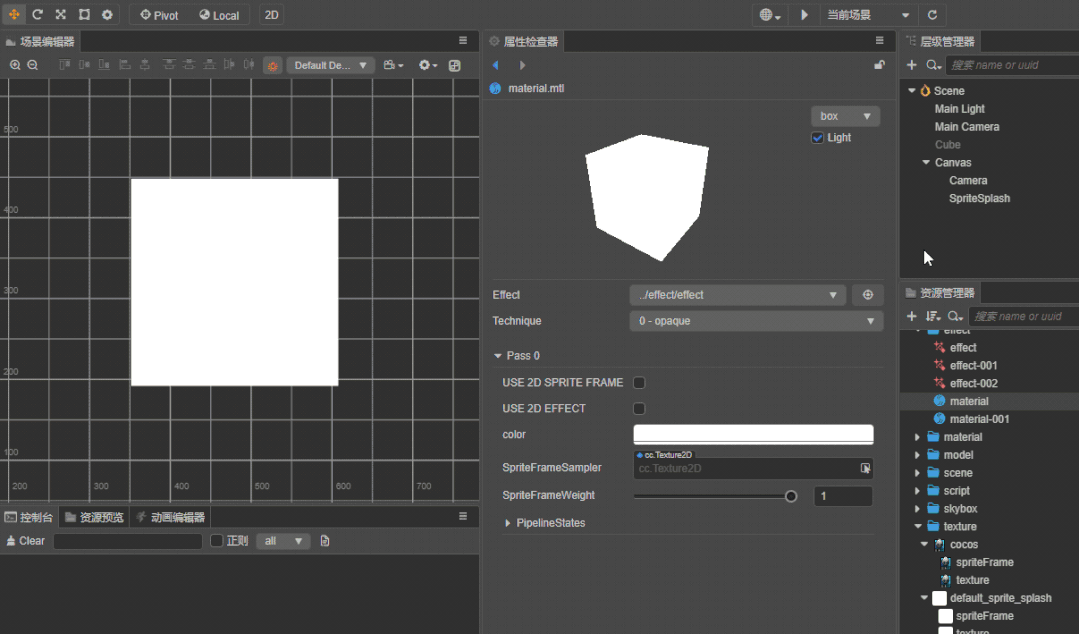Viewport: 1079px width, 634px height.
Task: Select the Scale transform tool
Action: coord(61,14)
